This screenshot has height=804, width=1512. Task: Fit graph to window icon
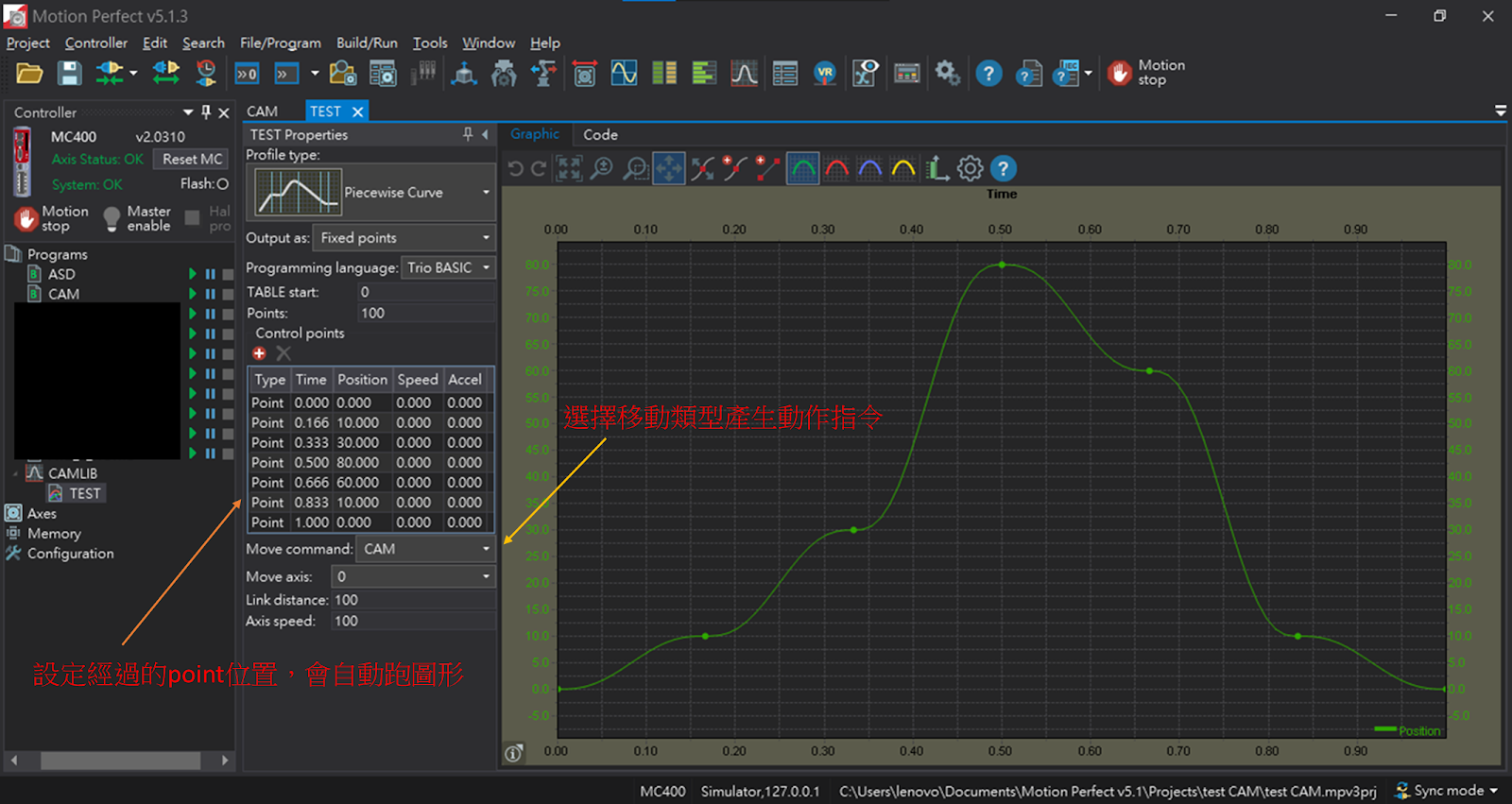point(569,169)
